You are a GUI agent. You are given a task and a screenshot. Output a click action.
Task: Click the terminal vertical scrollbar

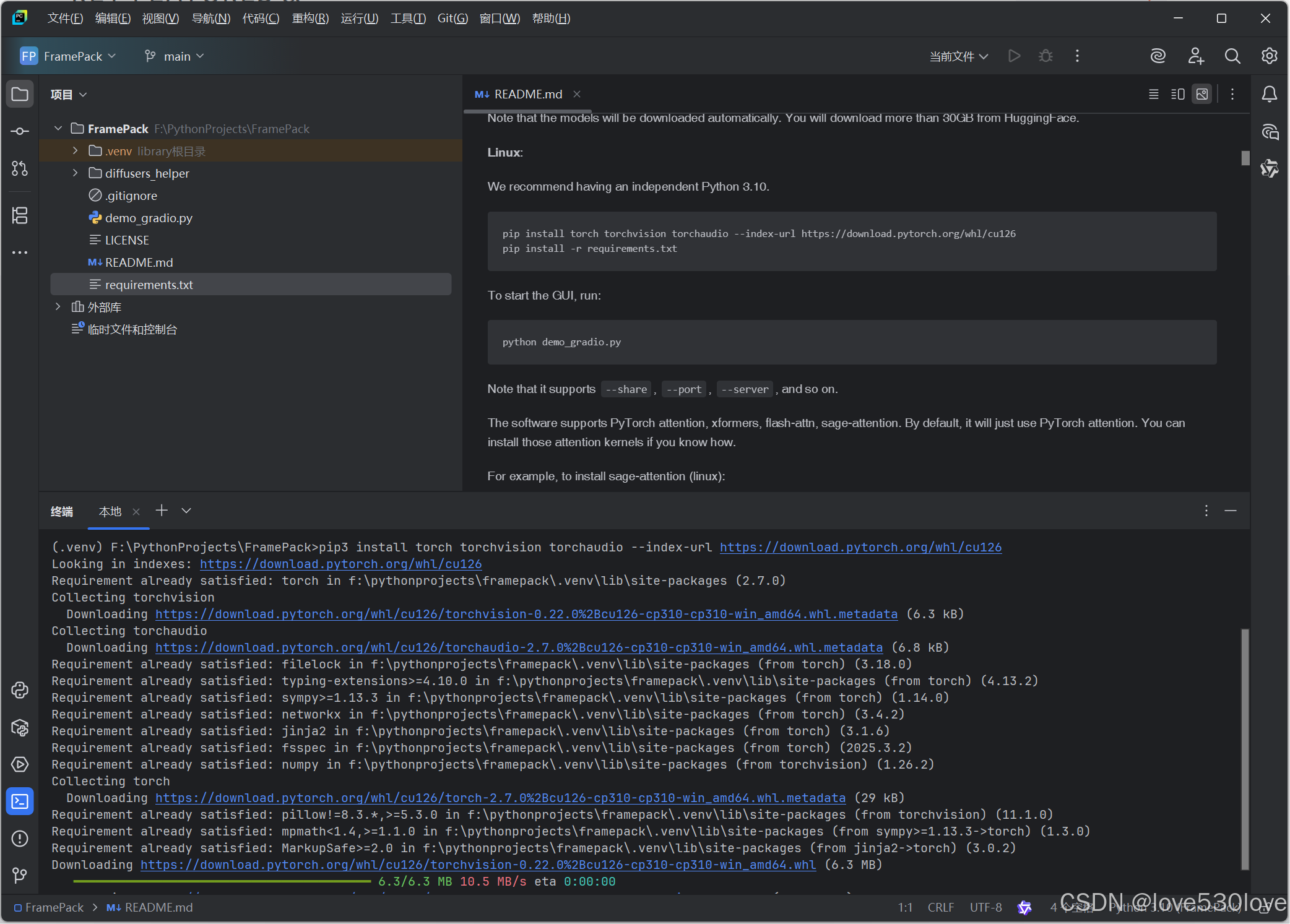coord(1245,748)
